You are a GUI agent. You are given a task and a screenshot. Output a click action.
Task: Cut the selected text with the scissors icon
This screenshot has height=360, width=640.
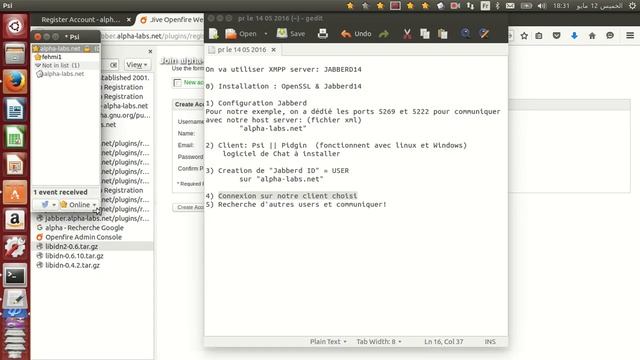tap(407, 34)
